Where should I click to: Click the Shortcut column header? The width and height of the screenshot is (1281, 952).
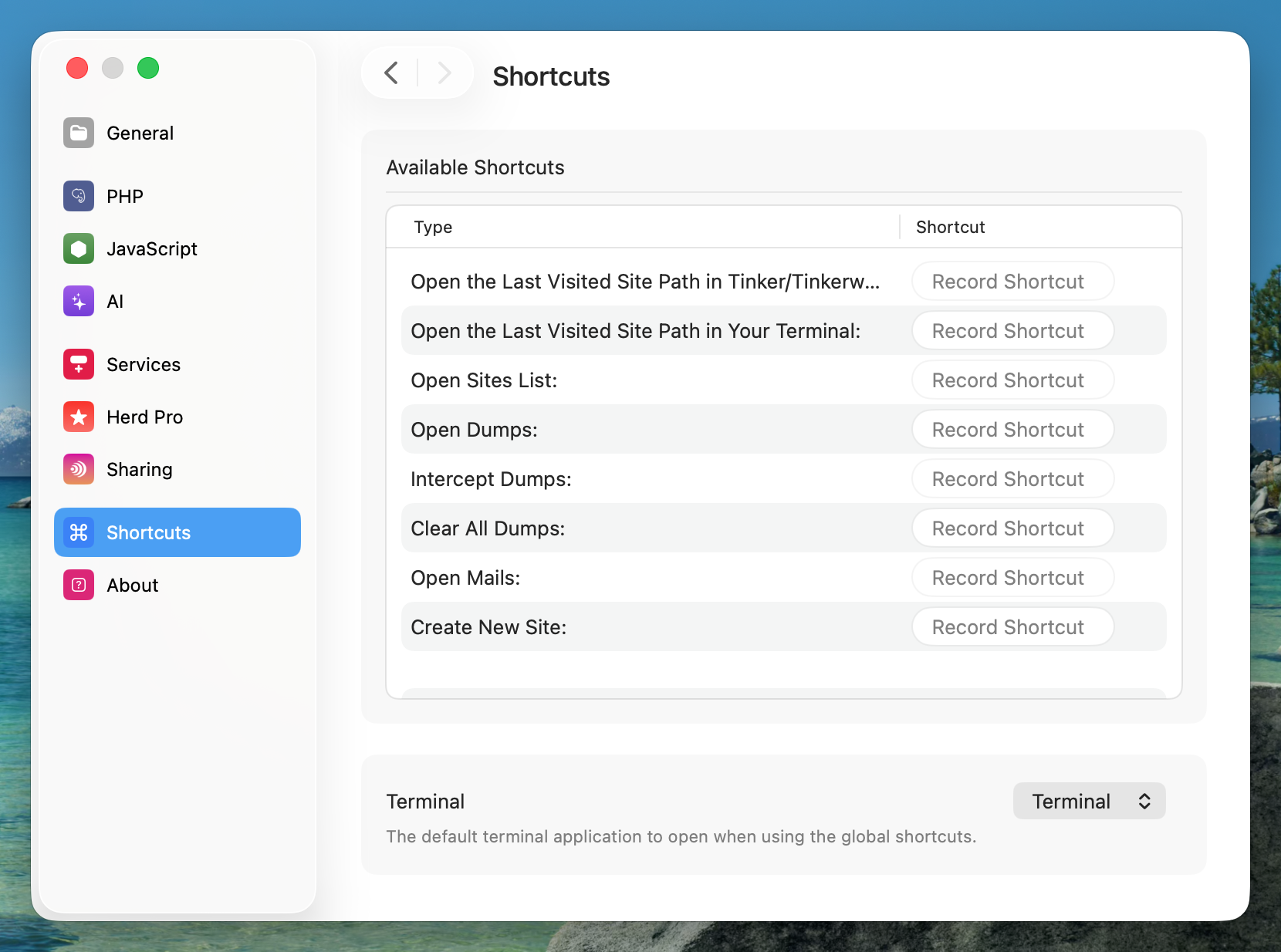tap(950, 227)
